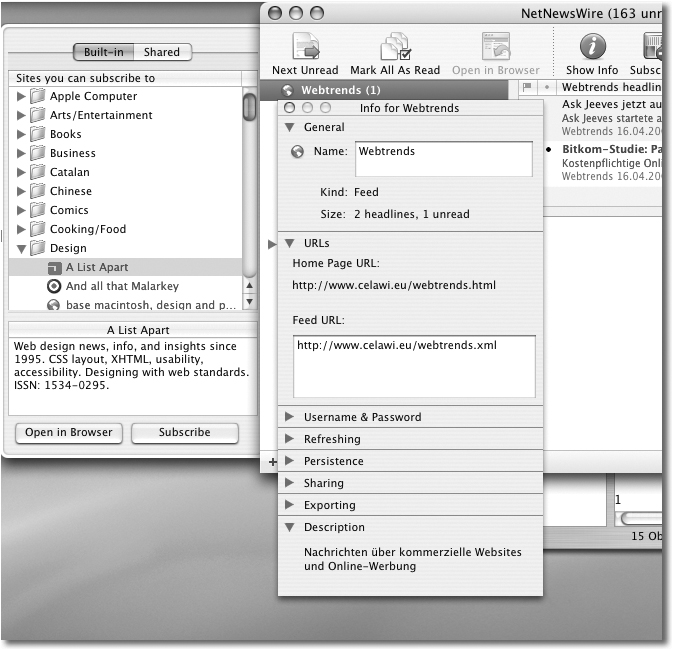
Task: Close the Info for Webtrends window
Action: click(290, 108)
